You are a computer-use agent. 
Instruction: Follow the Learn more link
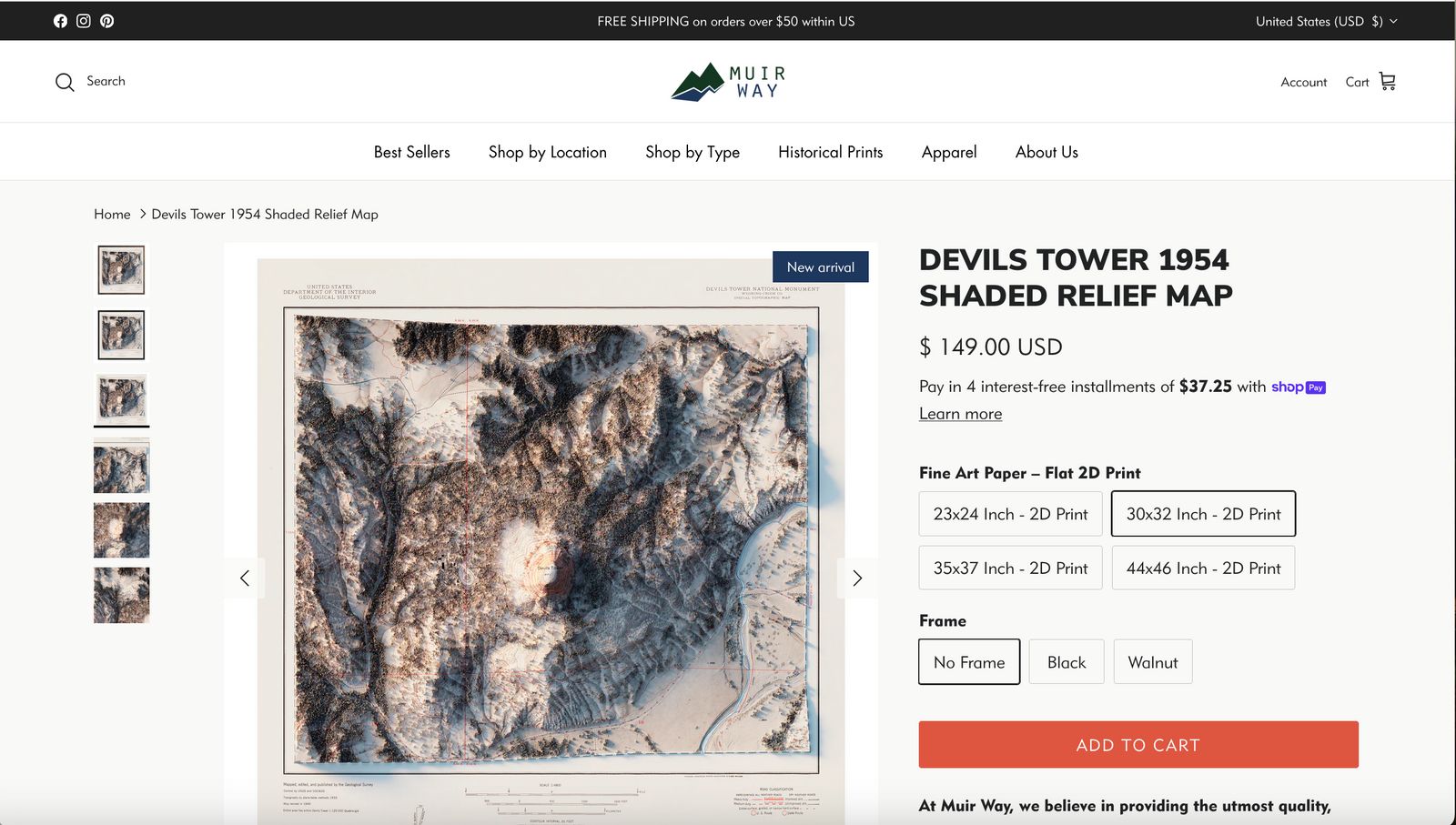tap(960, 414)
